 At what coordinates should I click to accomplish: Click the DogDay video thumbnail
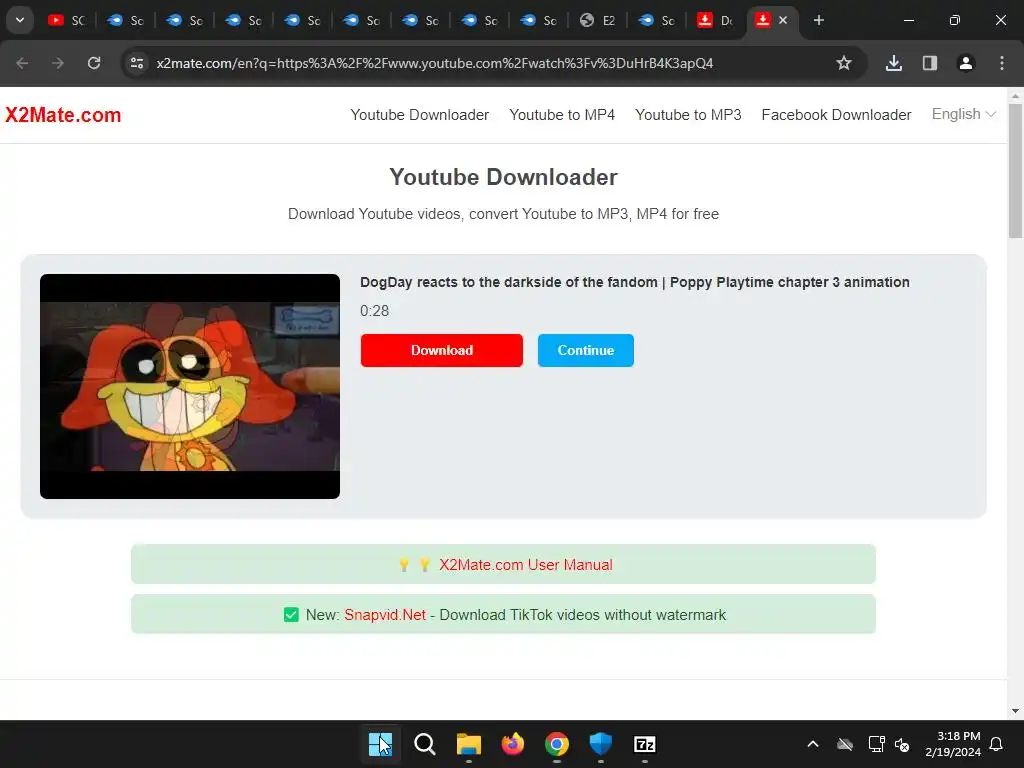tap(189, 387)
